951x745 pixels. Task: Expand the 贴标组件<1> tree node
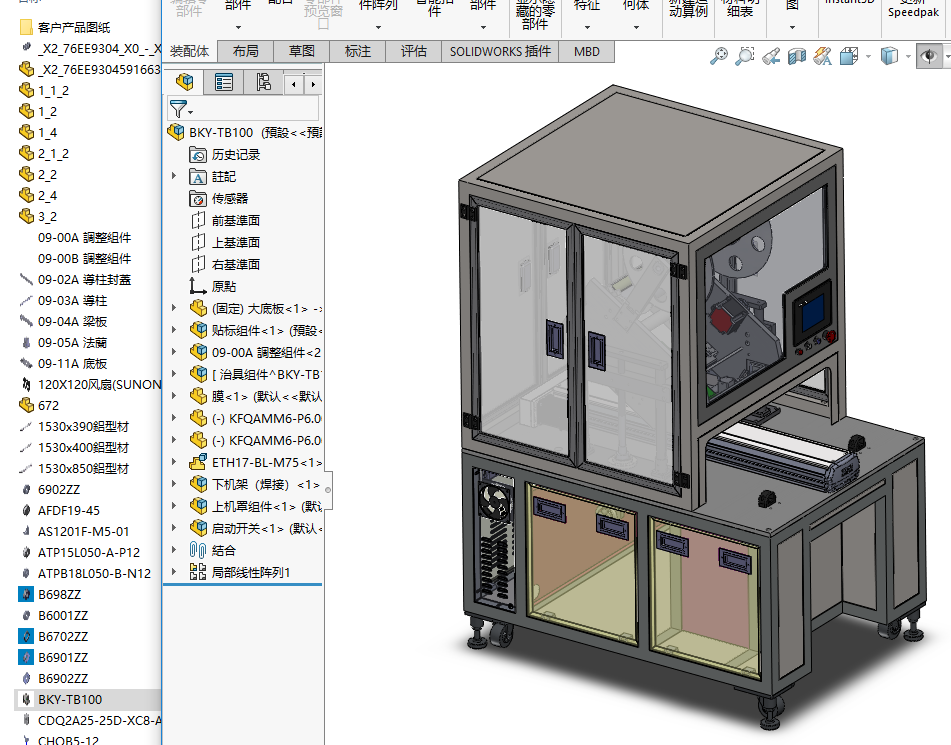click(x=174, y=330)
